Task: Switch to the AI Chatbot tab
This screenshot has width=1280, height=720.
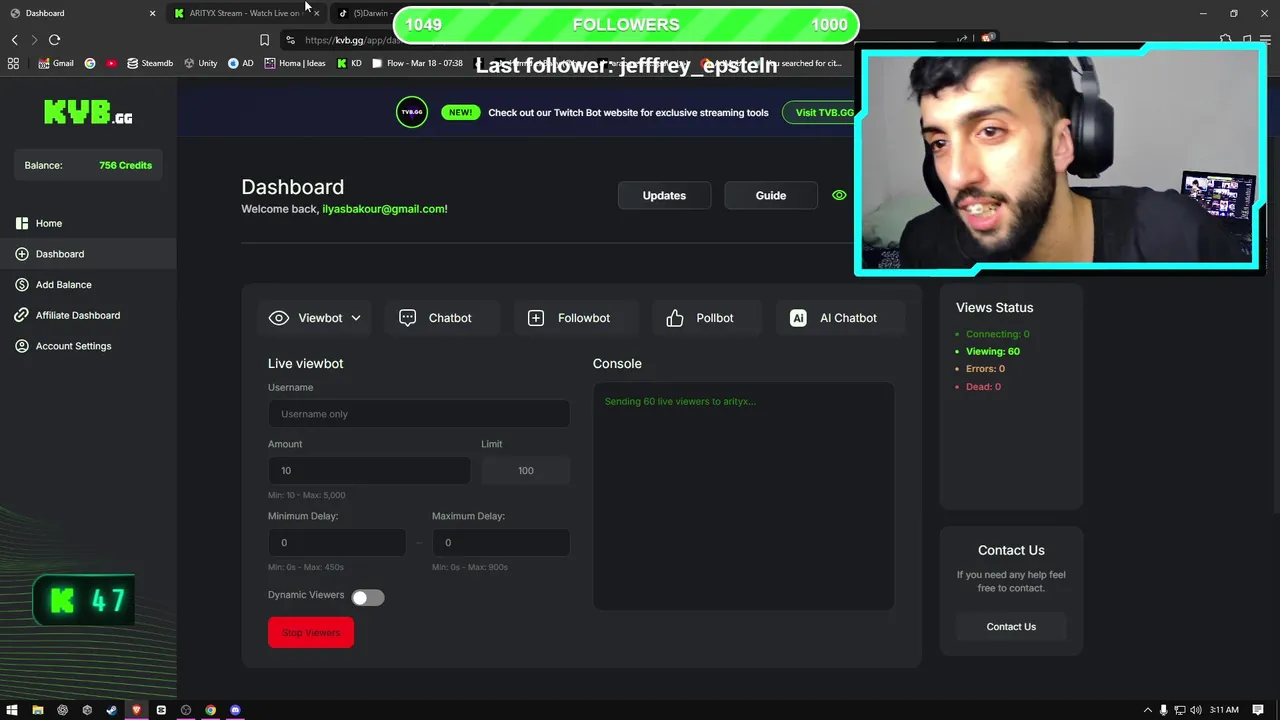Action: pos(840,318)
